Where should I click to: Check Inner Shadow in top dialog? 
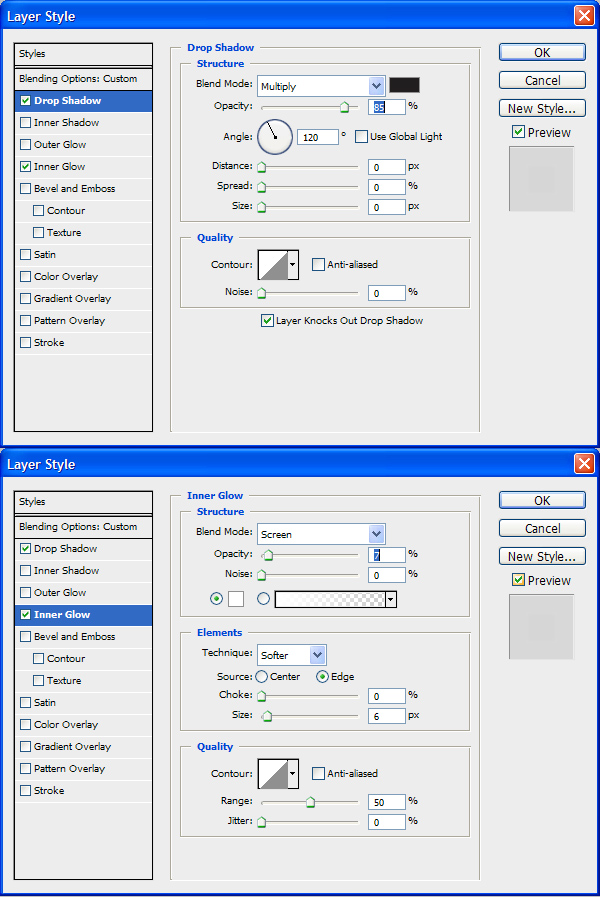click(25, 122)
